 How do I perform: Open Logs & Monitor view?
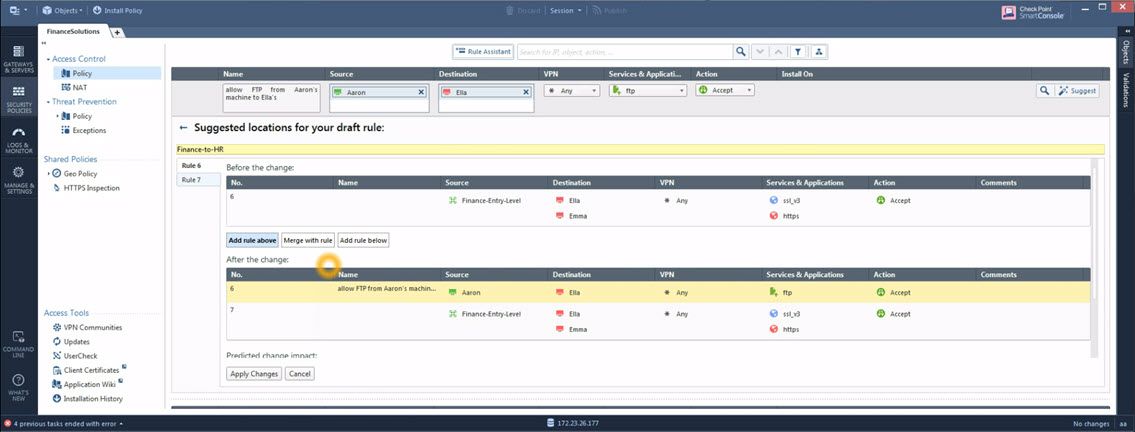(18, 139)
